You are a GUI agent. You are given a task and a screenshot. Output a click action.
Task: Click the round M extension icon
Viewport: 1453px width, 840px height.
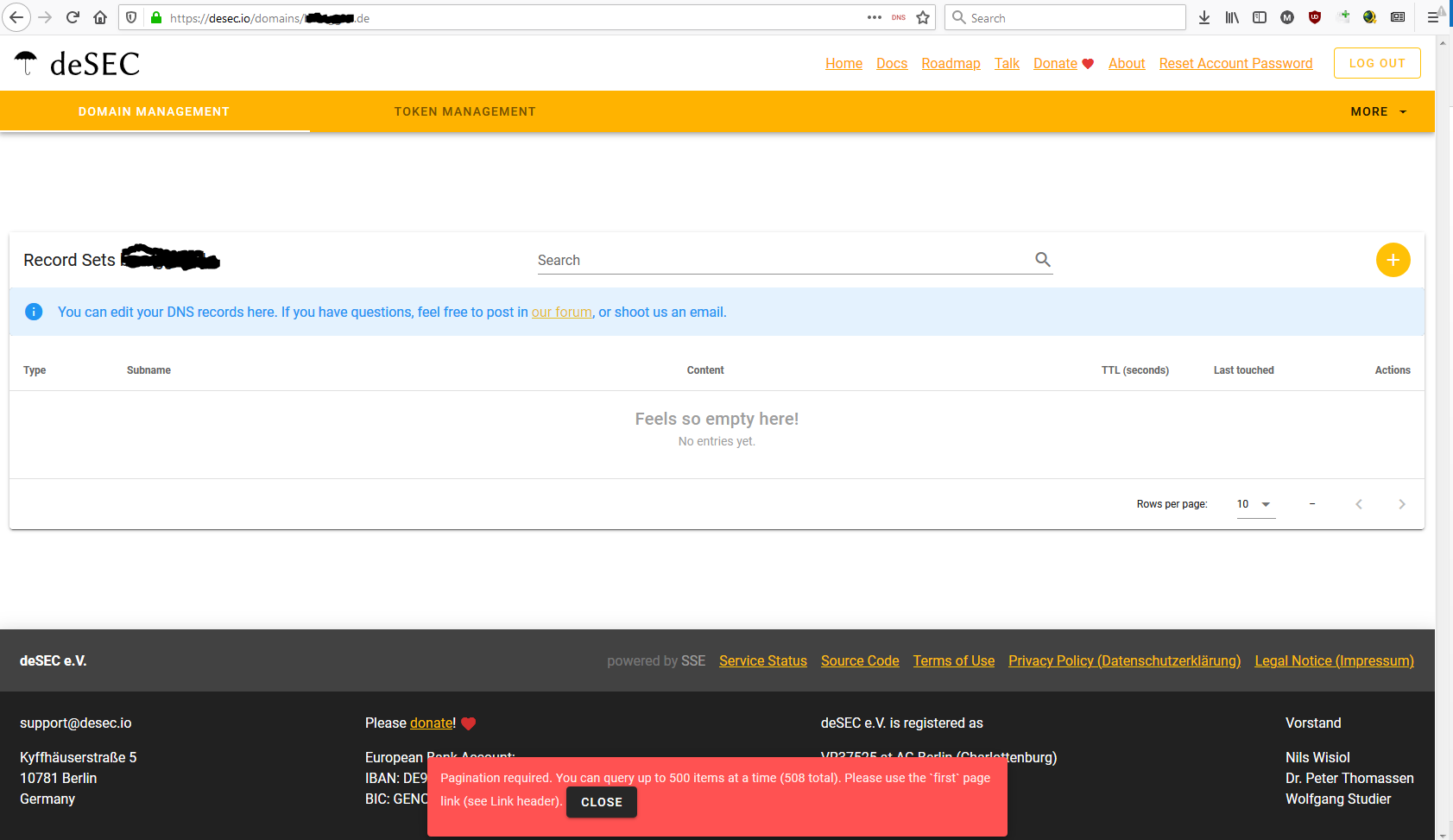(x=1287, y=17)
